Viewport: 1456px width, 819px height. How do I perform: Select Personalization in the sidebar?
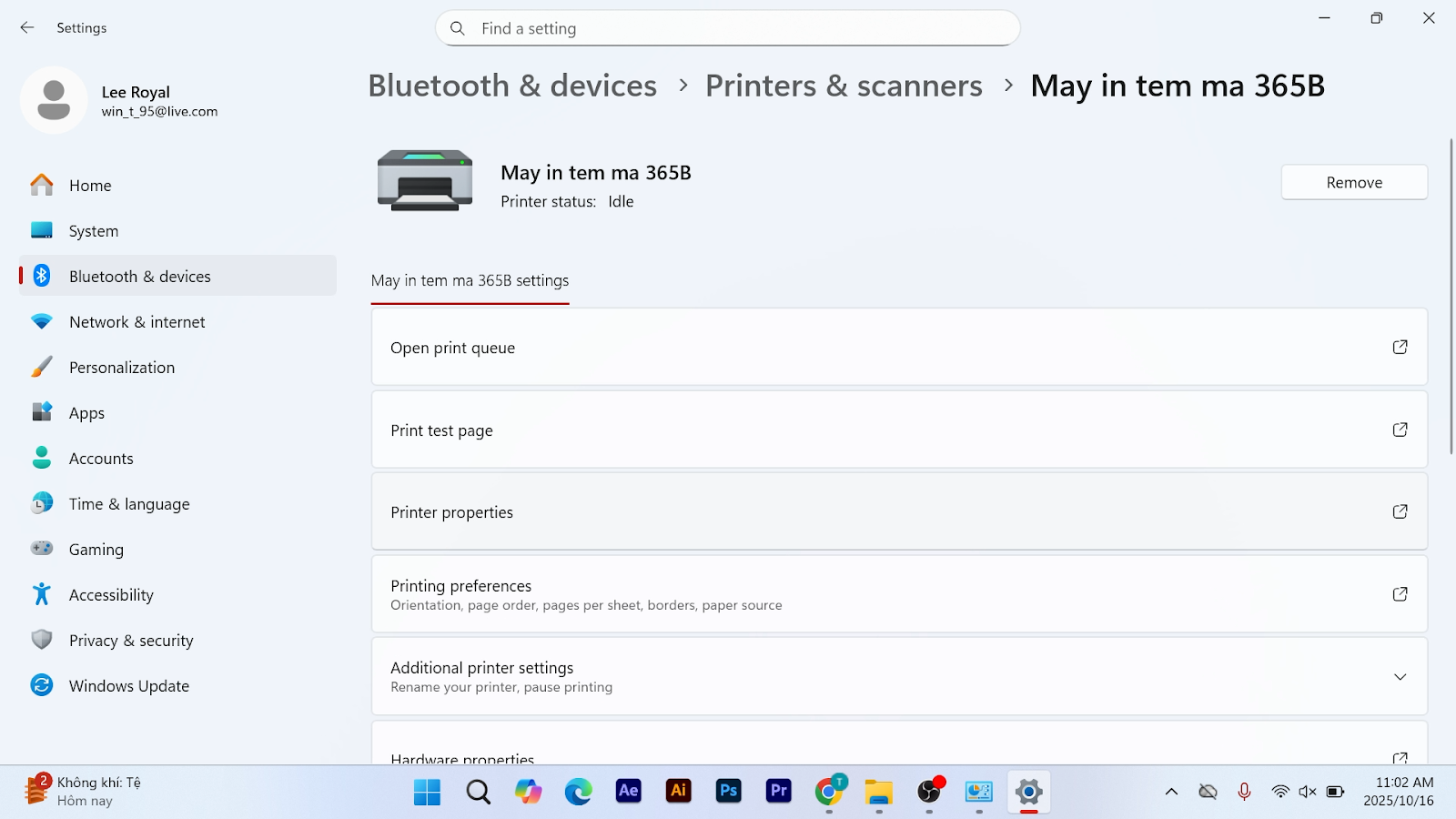[x=121, y=368]
